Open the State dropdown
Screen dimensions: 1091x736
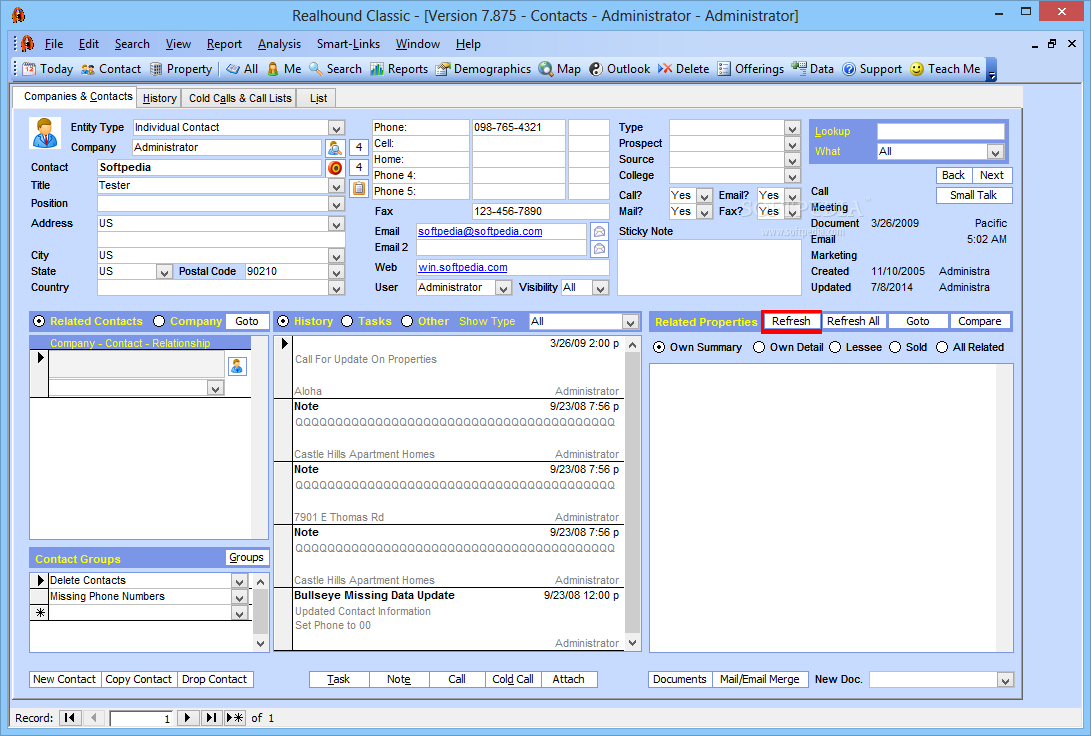click(164, 272)
